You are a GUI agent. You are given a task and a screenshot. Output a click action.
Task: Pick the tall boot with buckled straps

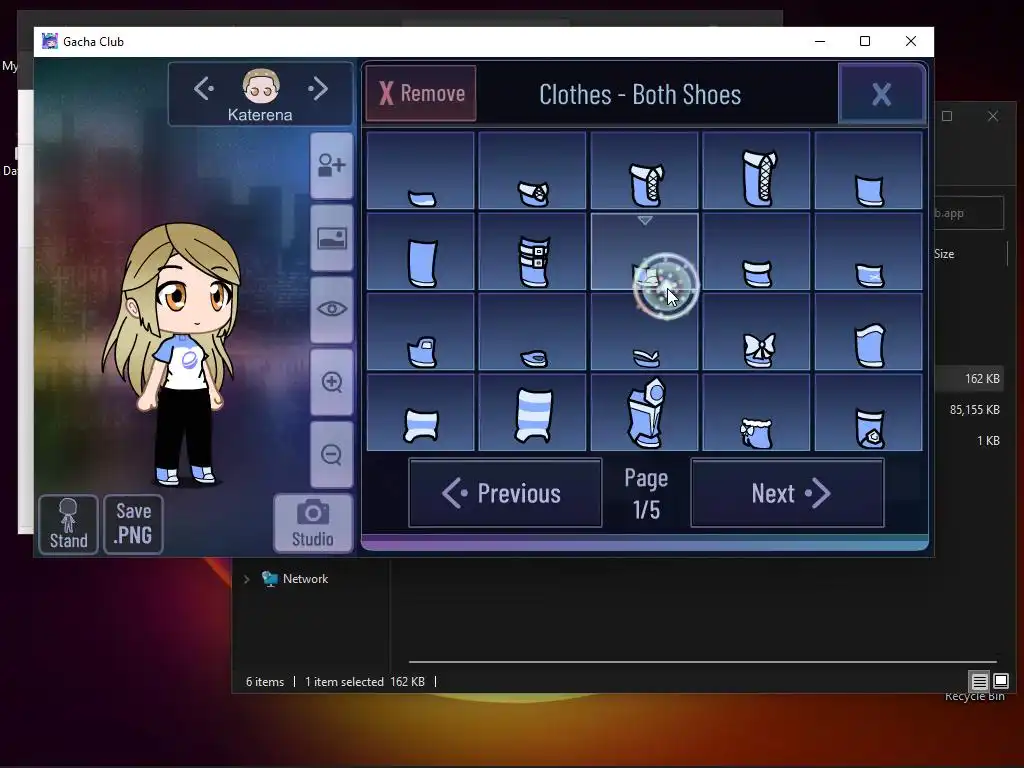pyautogui.click(x=532, y=251)
